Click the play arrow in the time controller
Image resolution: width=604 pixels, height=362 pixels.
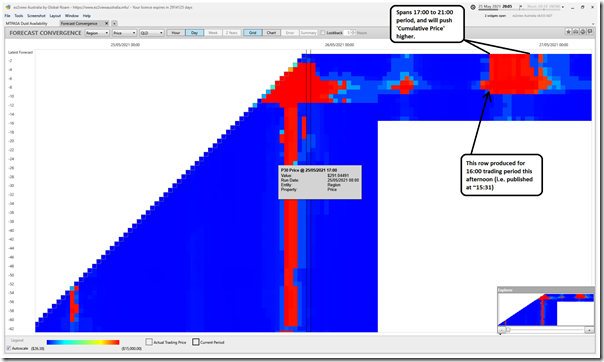pos(520,7)
